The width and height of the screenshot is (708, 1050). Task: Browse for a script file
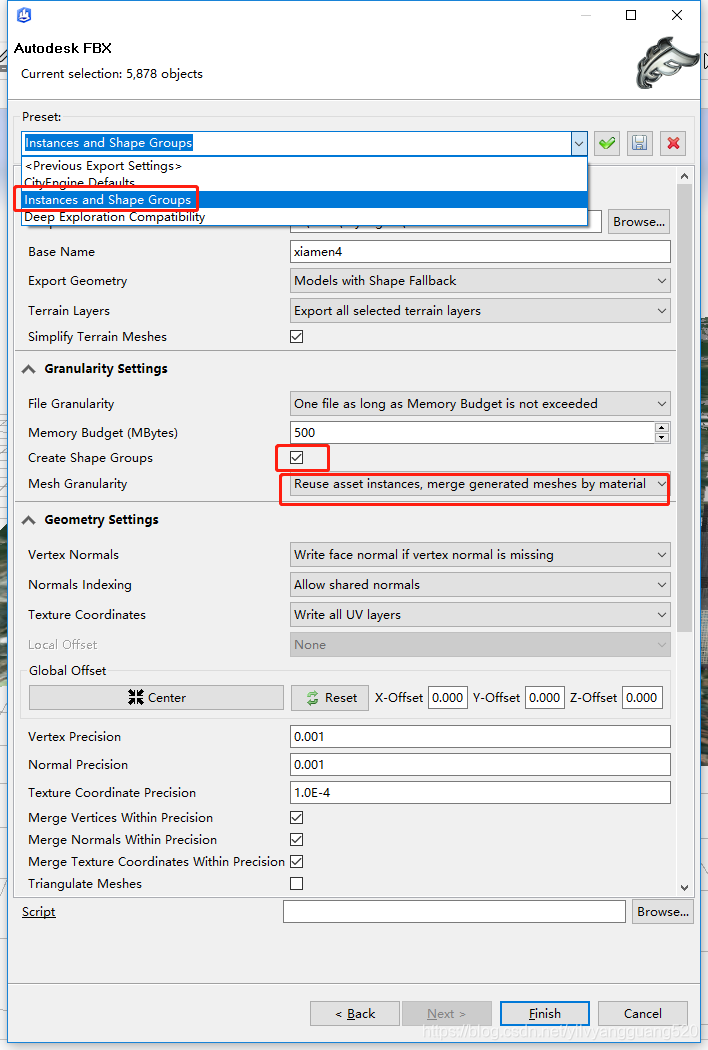(x=662, y=912)
